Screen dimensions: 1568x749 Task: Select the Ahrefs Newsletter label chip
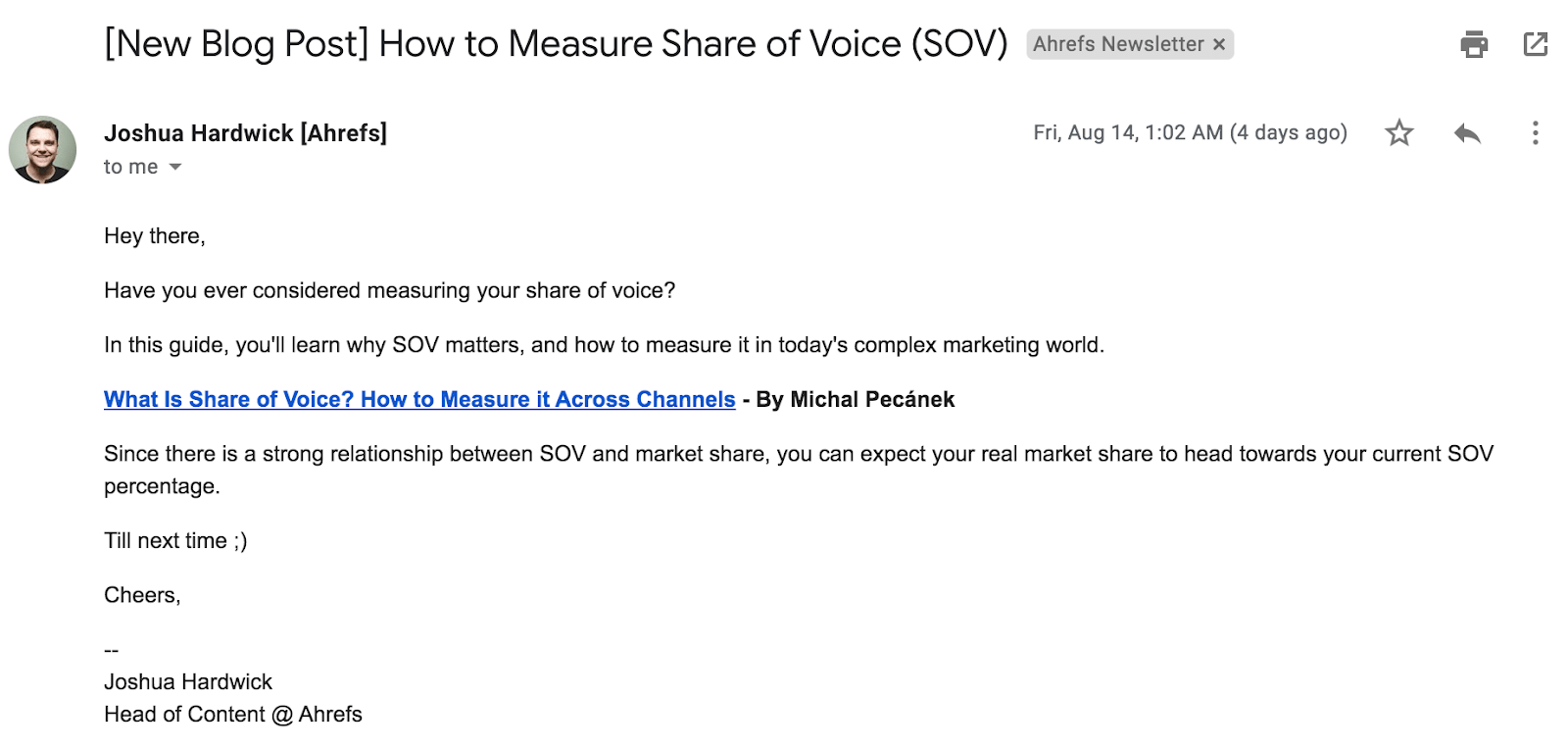(1117, 44)
